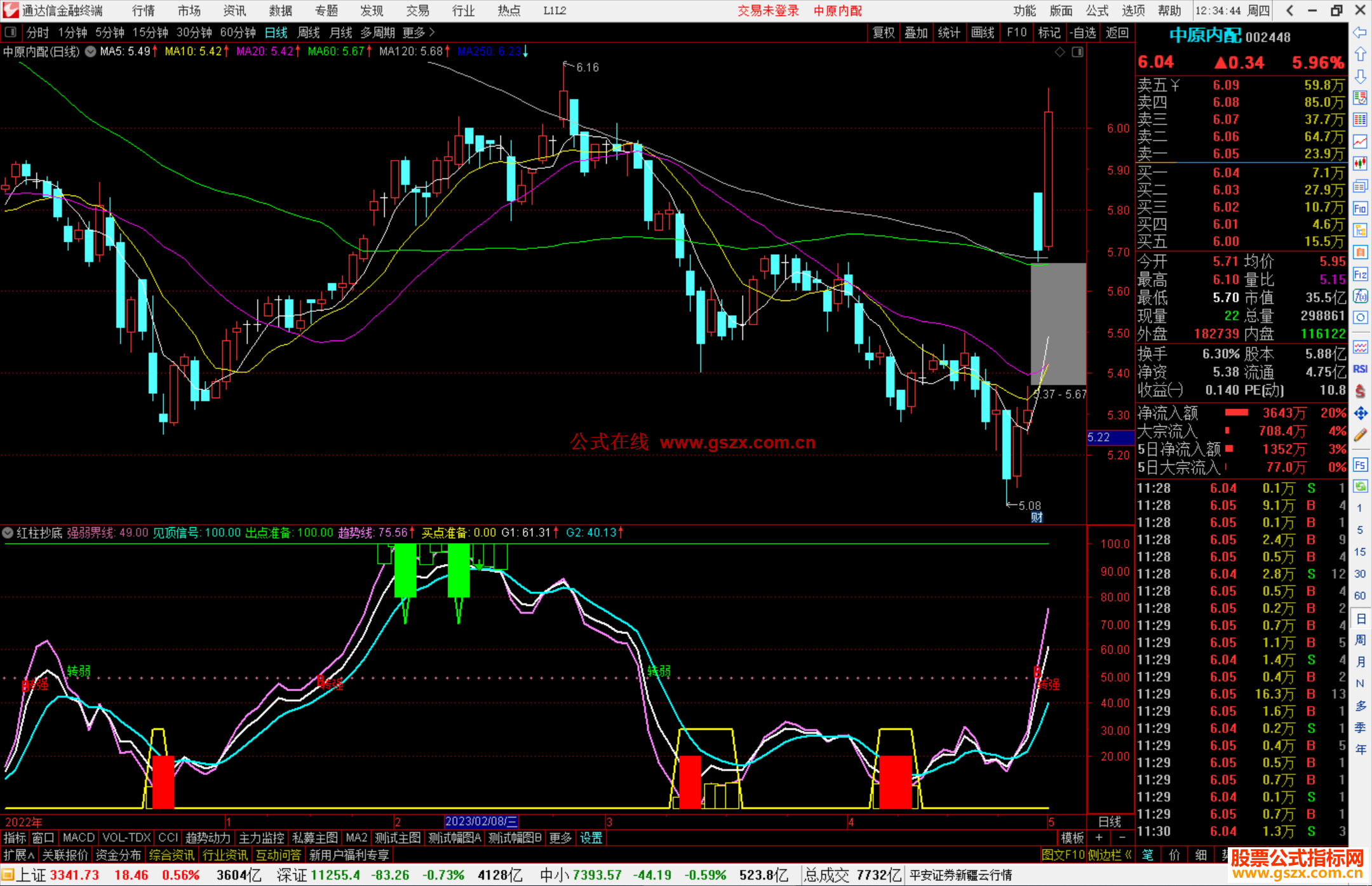Switch to the MACD indicator tab
This screenshot has height=886, width=1372.
coord(78,838)
